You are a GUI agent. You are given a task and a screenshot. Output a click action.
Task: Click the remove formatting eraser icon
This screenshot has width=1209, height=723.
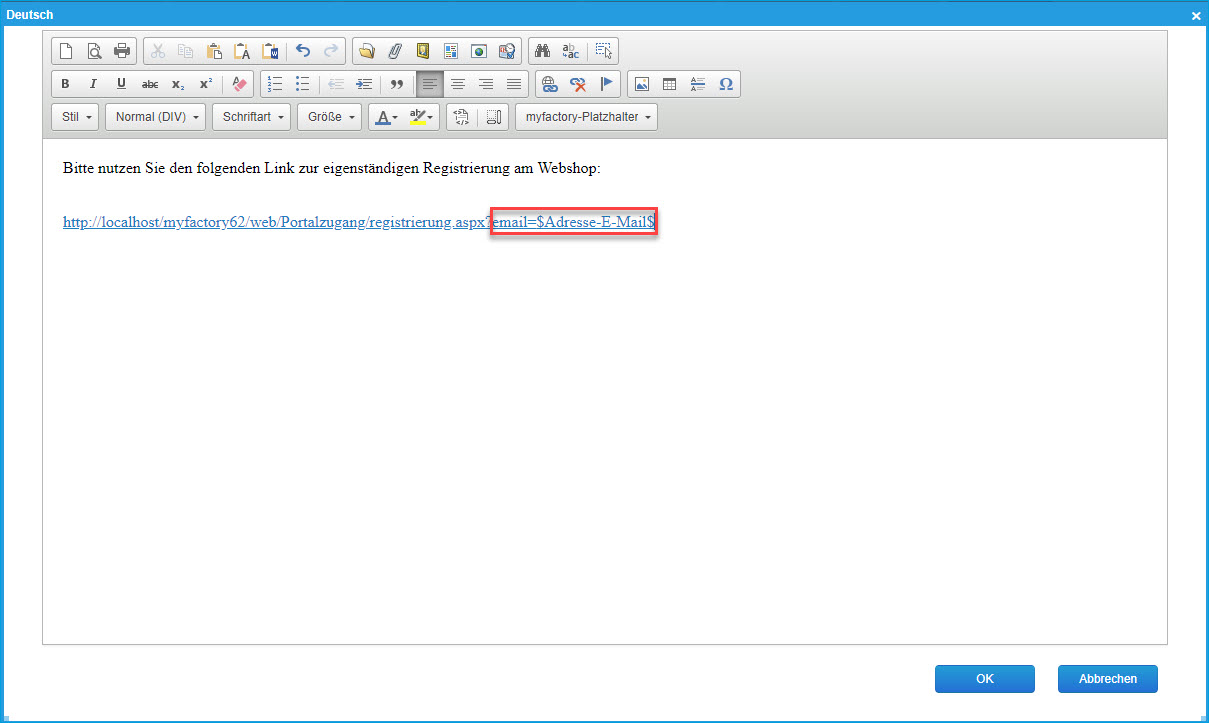[238, 84]
